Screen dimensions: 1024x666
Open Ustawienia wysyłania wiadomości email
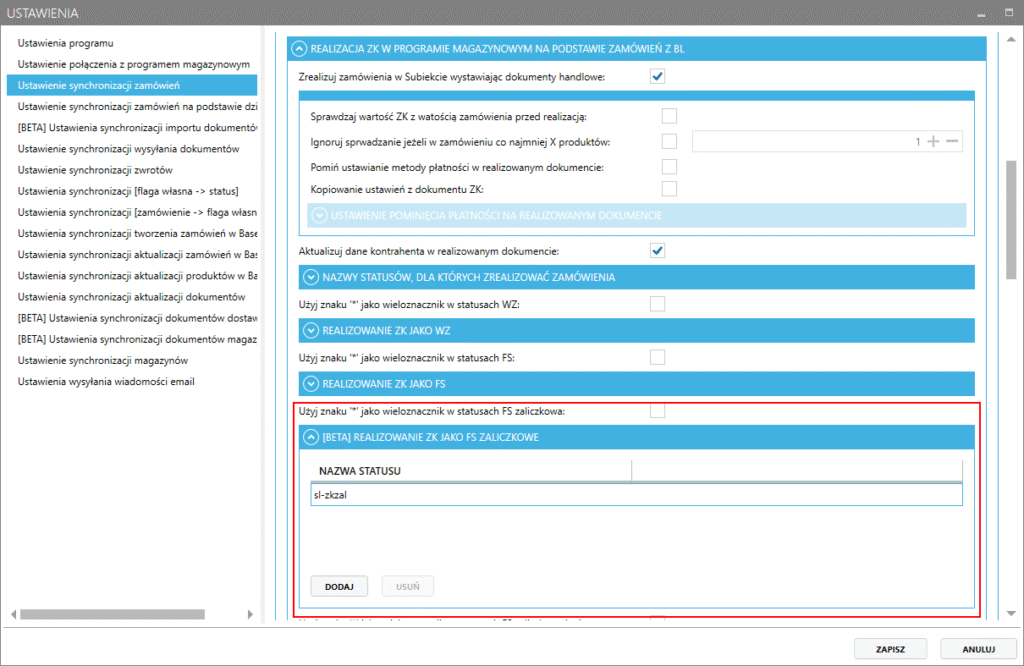click(106, 381)
